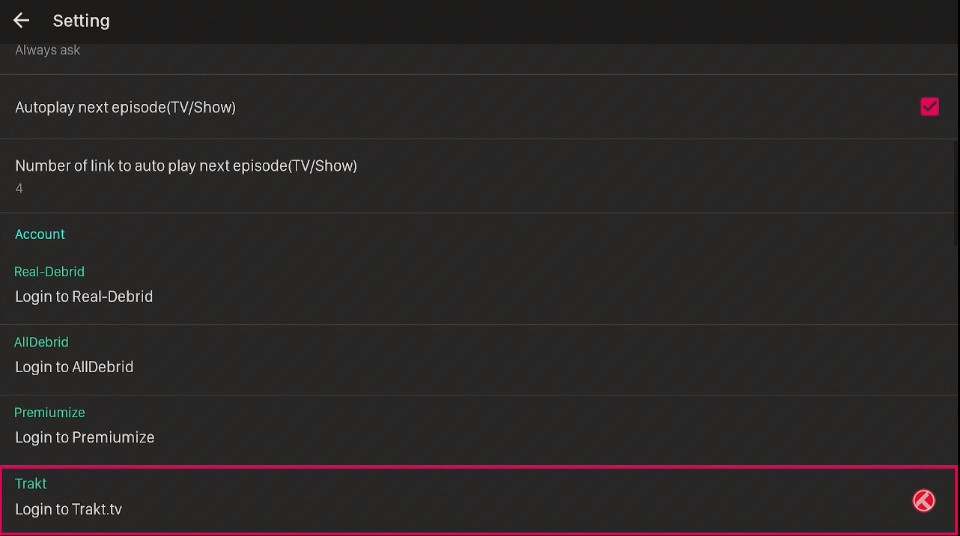This screenshot has height=536, width=960.
Task: Select the Real-Debrid heading
Action: coord(50,271)
